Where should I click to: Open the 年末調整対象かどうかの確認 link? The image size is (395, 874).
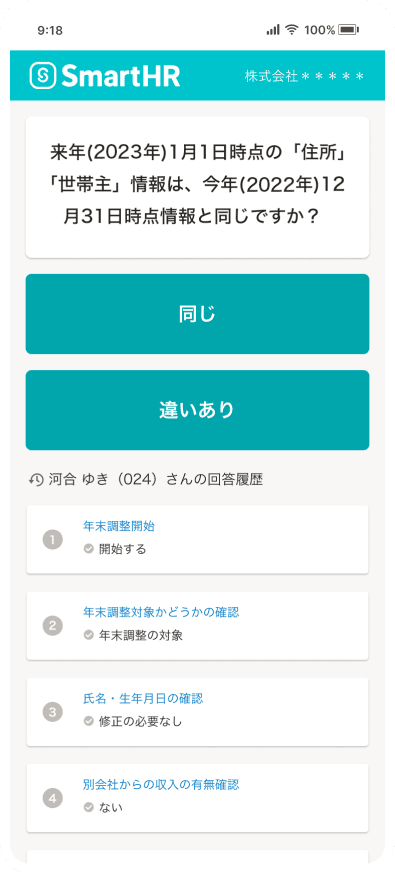[161, 612]
